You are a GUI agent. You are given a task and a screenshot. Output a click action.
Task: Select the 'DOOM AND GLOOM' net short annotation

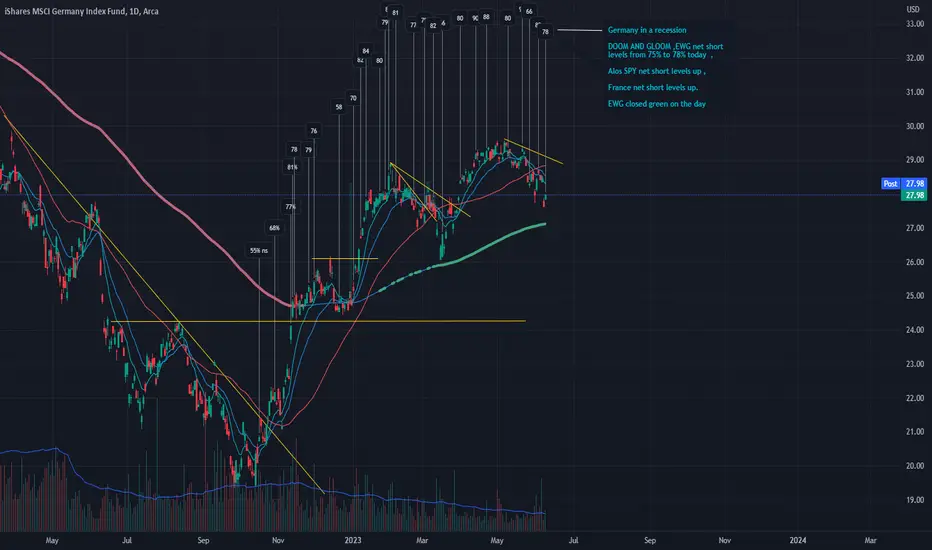[665, 51]
